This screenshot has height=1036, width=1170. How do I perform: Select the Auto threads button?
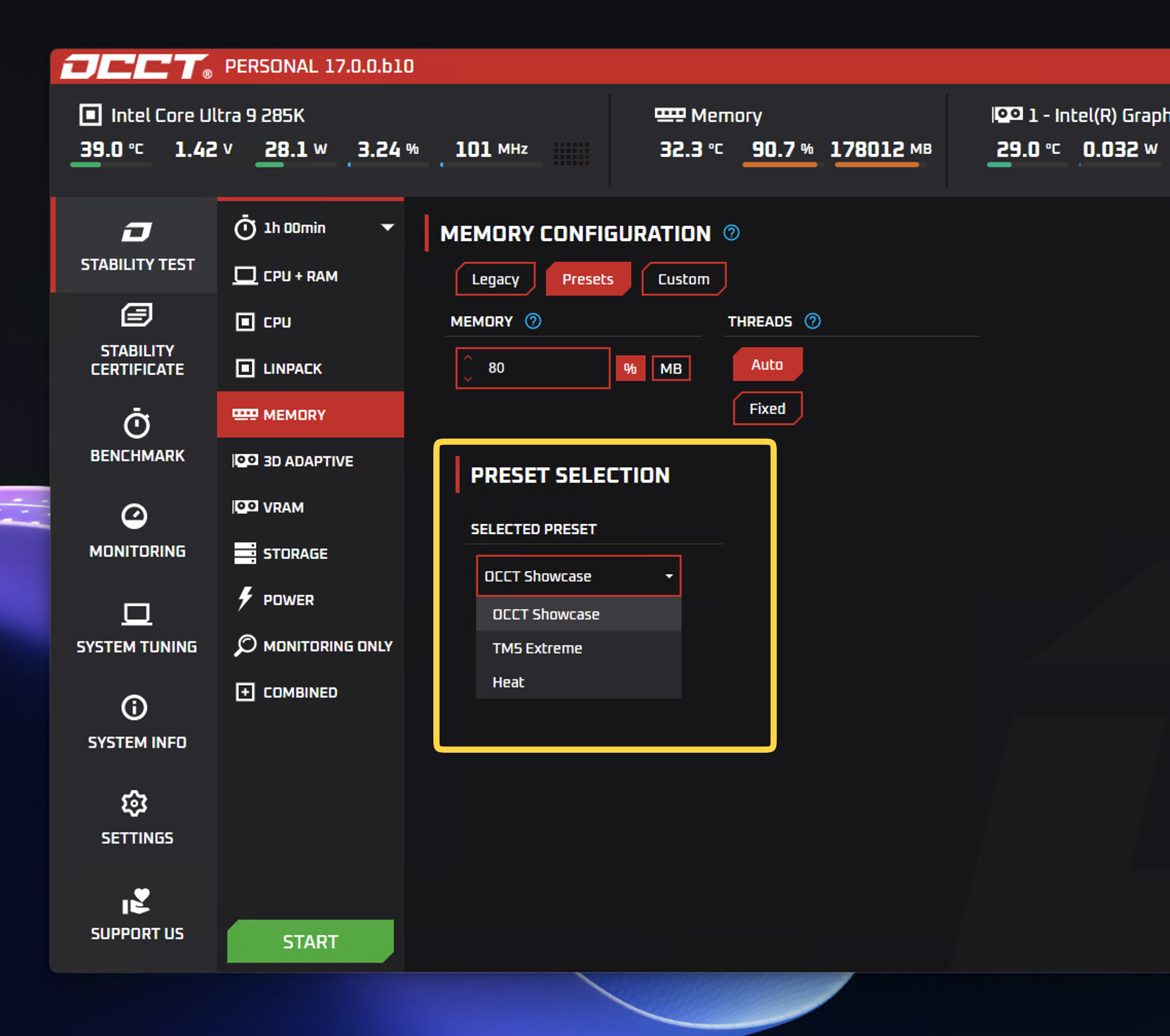pyautogui.click(x=767, y=365)
